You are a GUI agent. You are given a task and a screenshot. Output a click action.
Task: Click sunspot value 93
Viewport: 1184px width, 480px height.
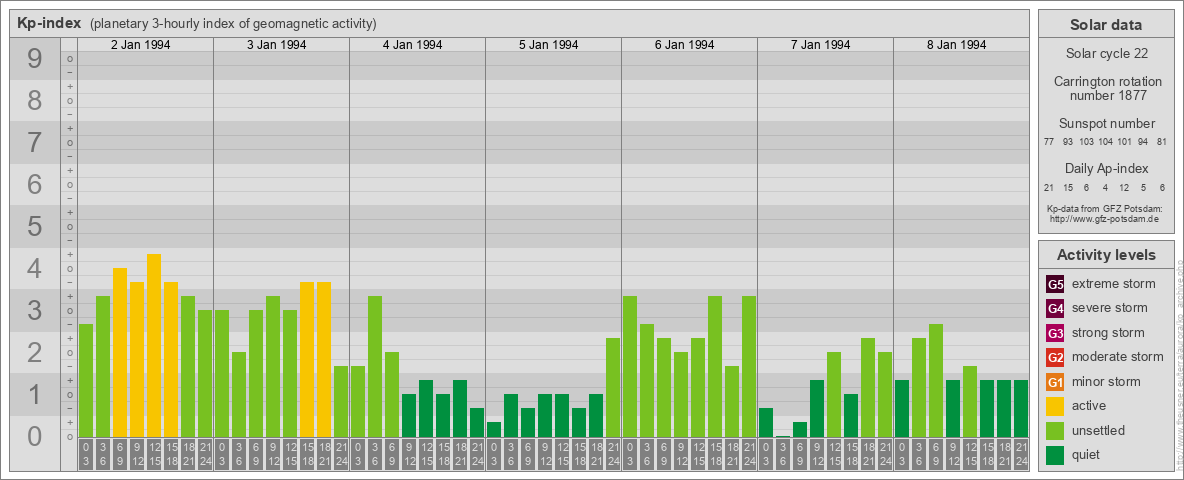(x=1068, y=142)
